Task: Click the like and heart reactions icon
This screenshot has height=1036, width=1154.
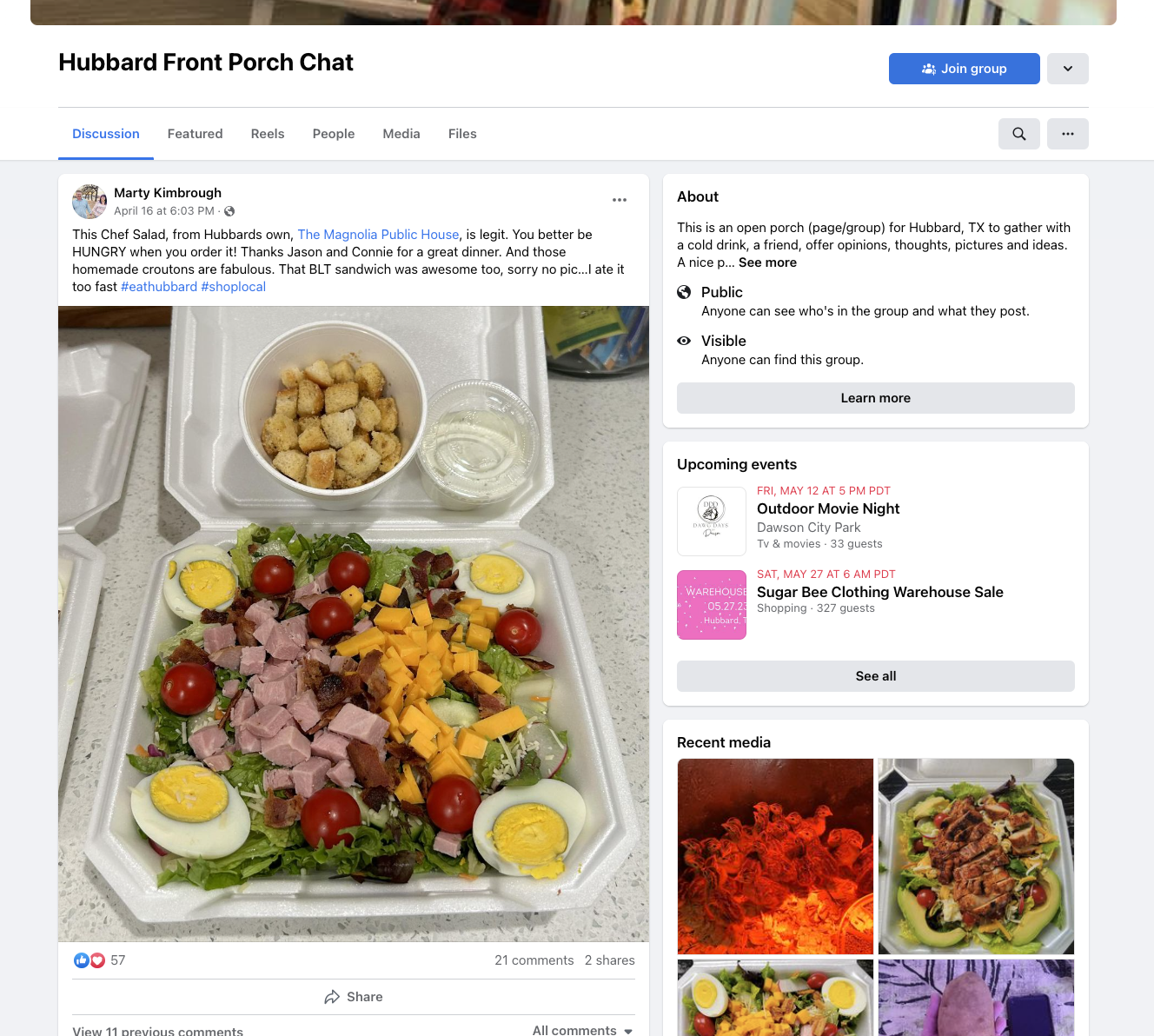Action: click(90, 960)
